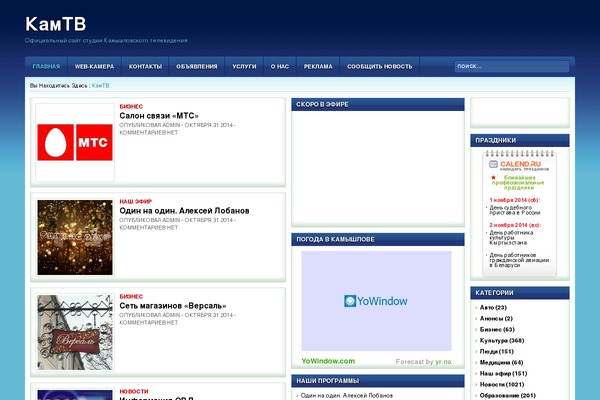600x400 pixels.
Task: Click the YoWindow weather widget logo
Action: 375,301
